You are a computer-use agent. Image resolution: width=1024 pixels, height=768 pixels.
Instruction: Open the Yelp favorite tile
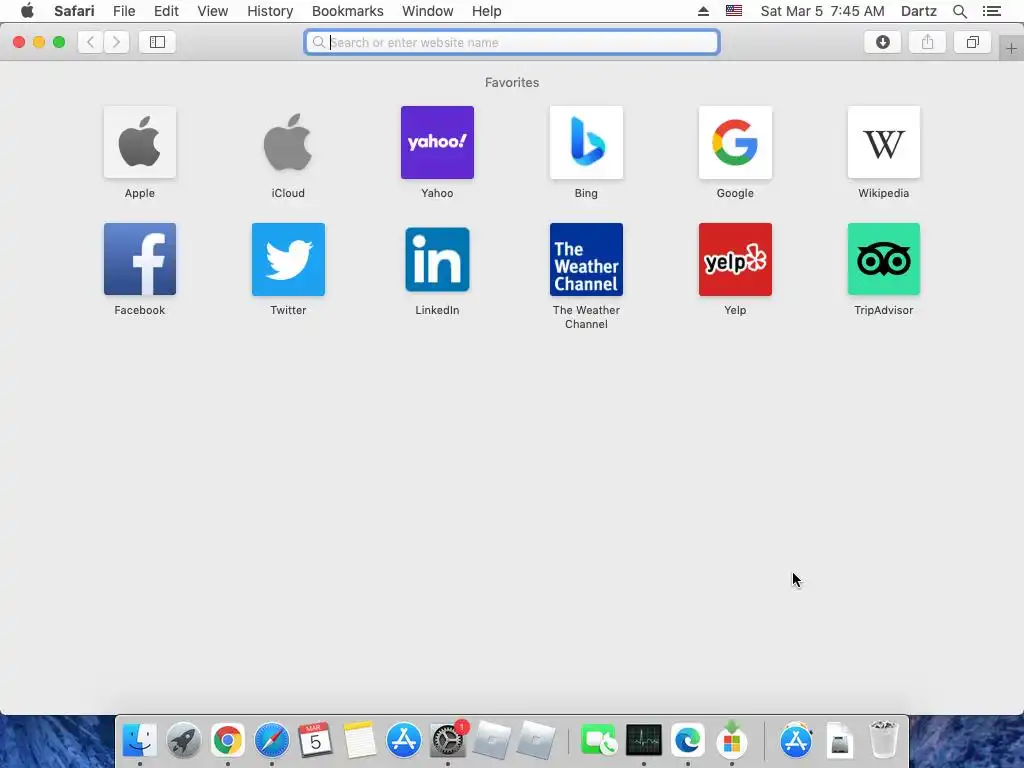(x=735, y=259)
